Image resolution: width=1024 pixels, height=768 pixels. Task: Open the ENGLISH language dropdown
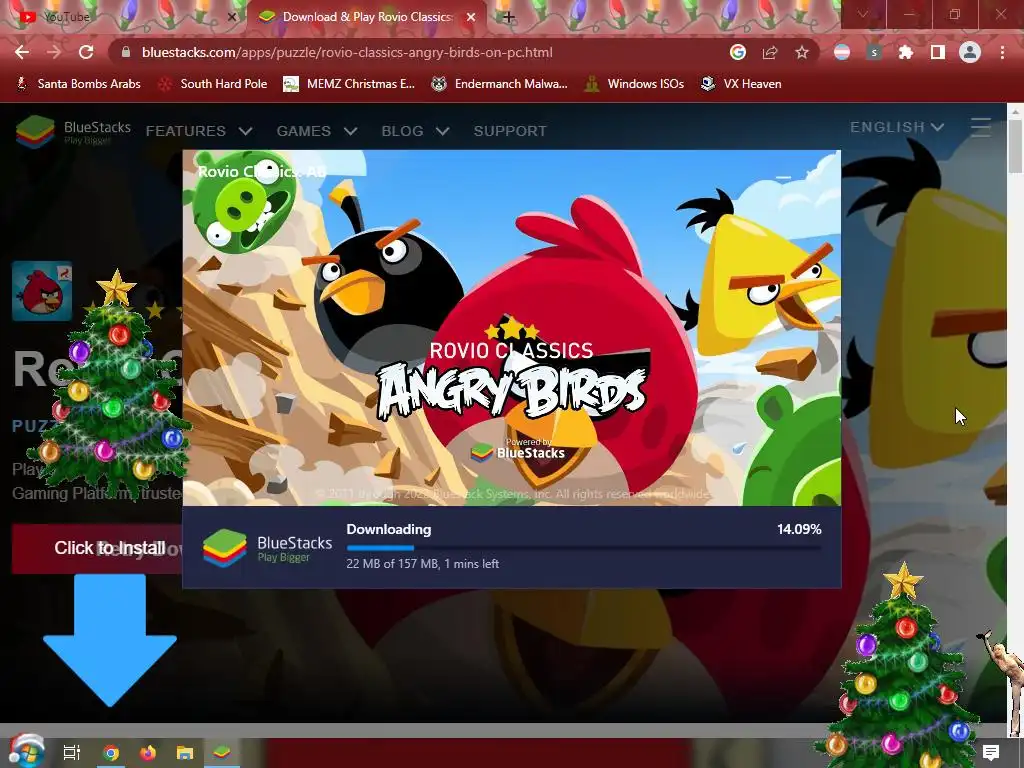point(897,127)
